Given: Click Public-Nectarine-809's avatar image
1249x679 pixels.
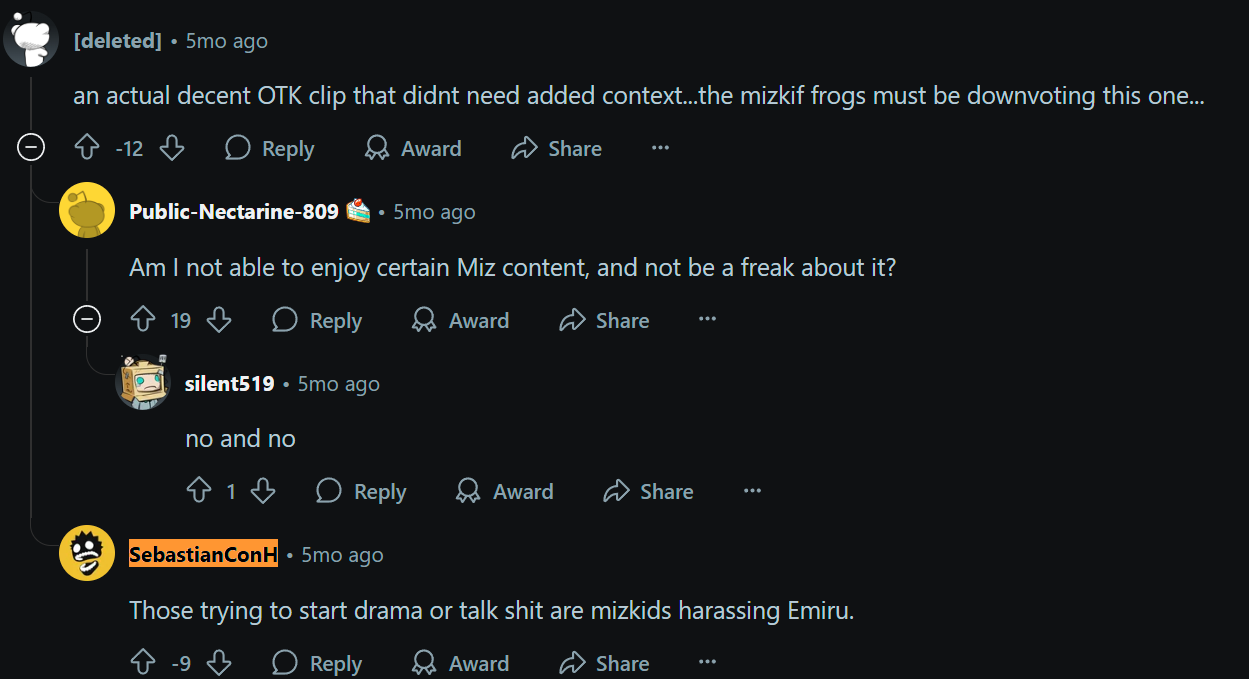Looking at the screenshot, I should [87, 211].
